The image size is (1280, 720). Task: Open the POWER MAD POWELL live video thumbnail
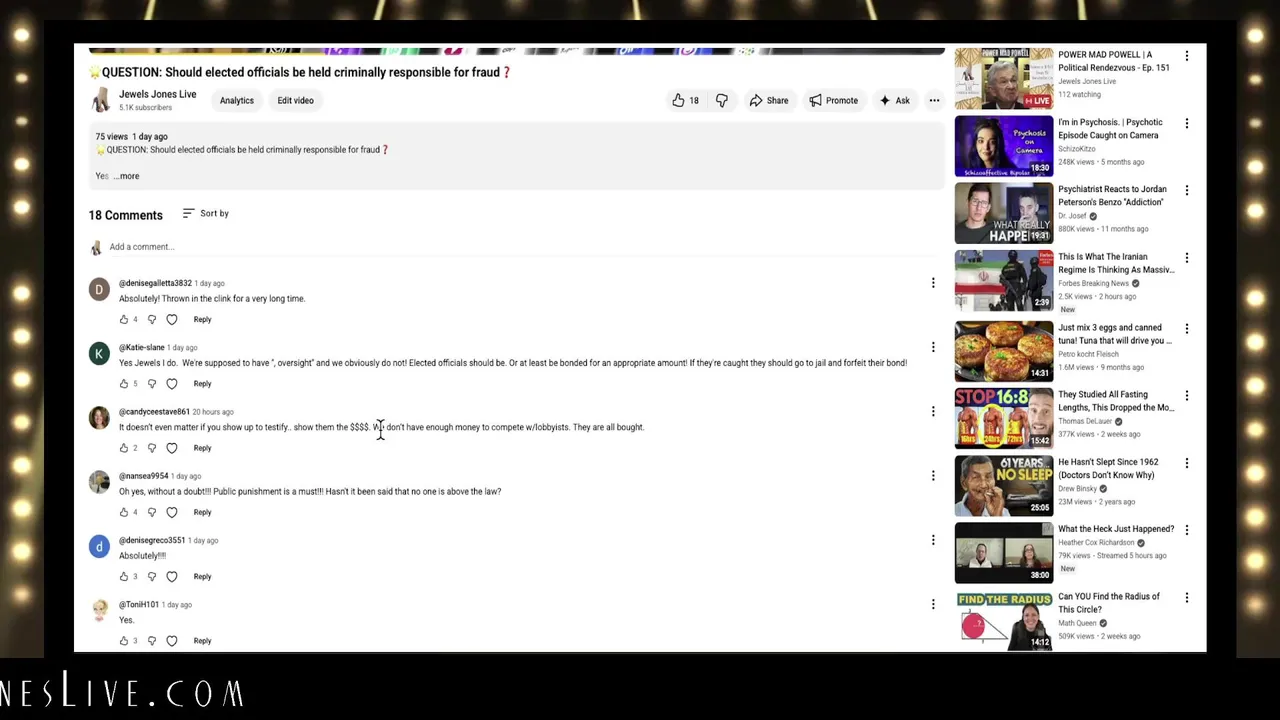coord(1003,78)
